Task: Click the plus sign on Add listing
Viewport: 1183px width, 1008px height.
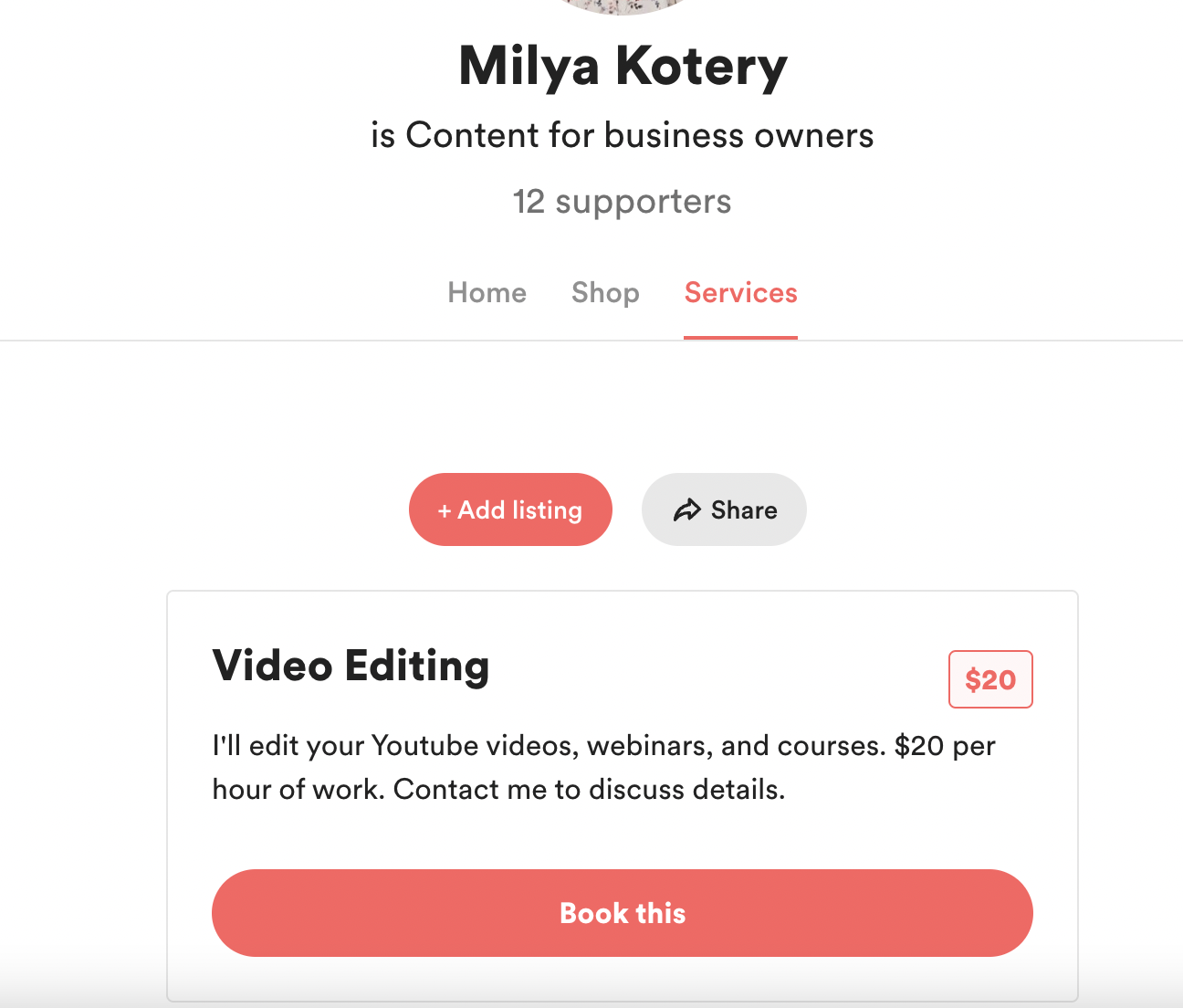Action: [445, 511]
